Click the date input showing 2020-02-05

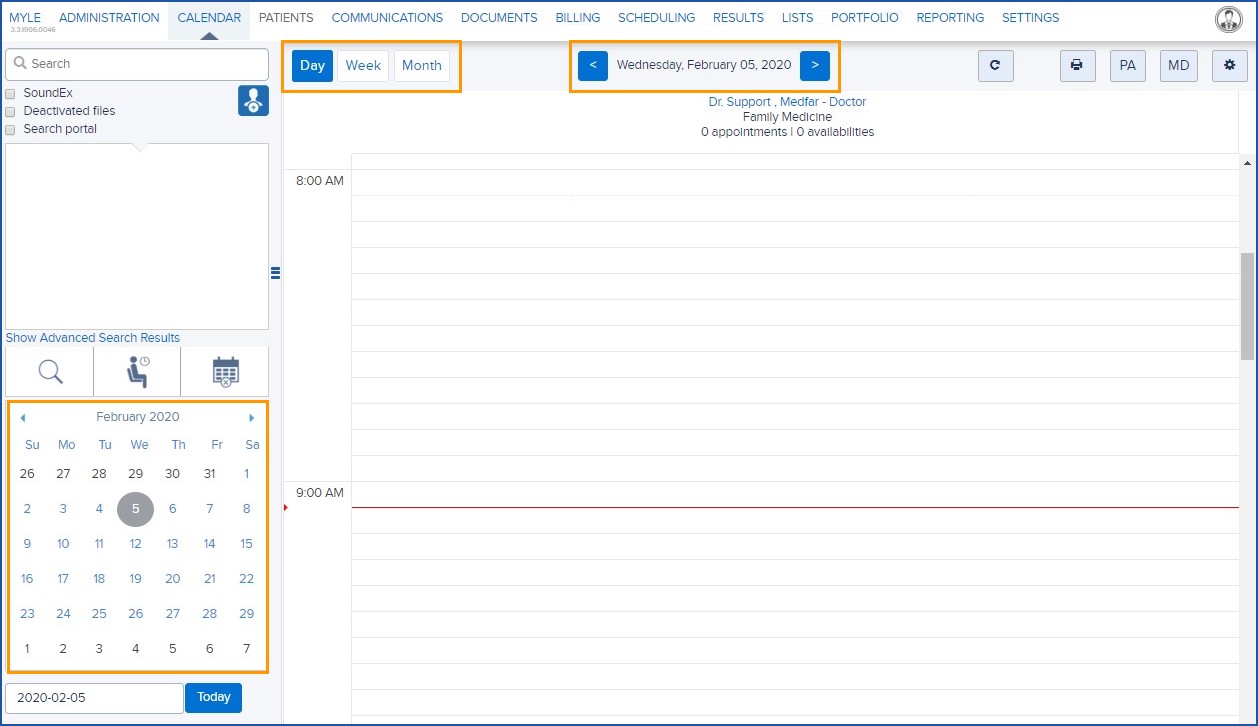click(x=93, y=697)
